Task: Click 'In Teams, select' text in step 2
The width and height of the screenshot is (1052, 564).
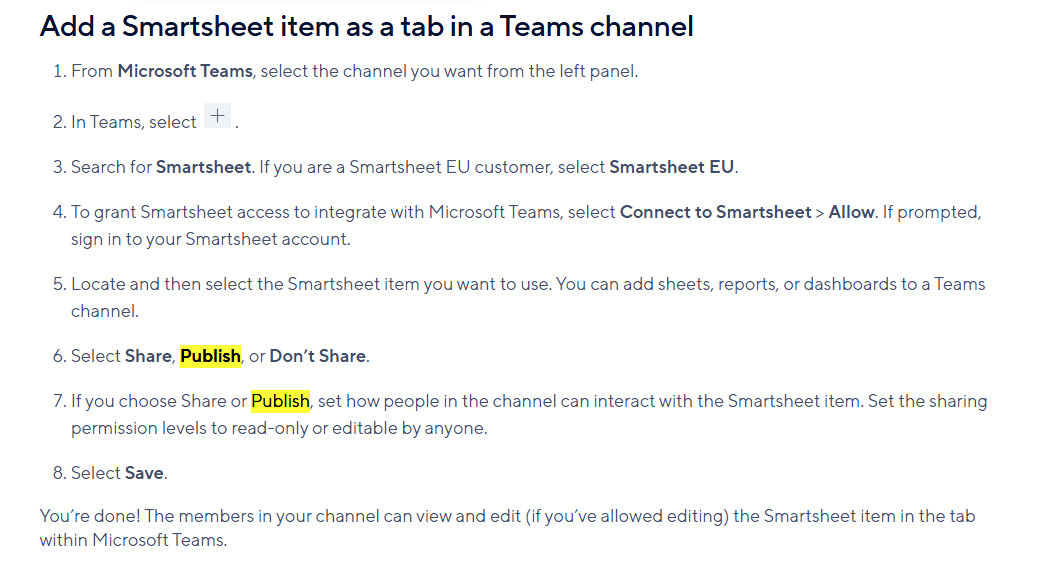Action: (x=134, y=122)
